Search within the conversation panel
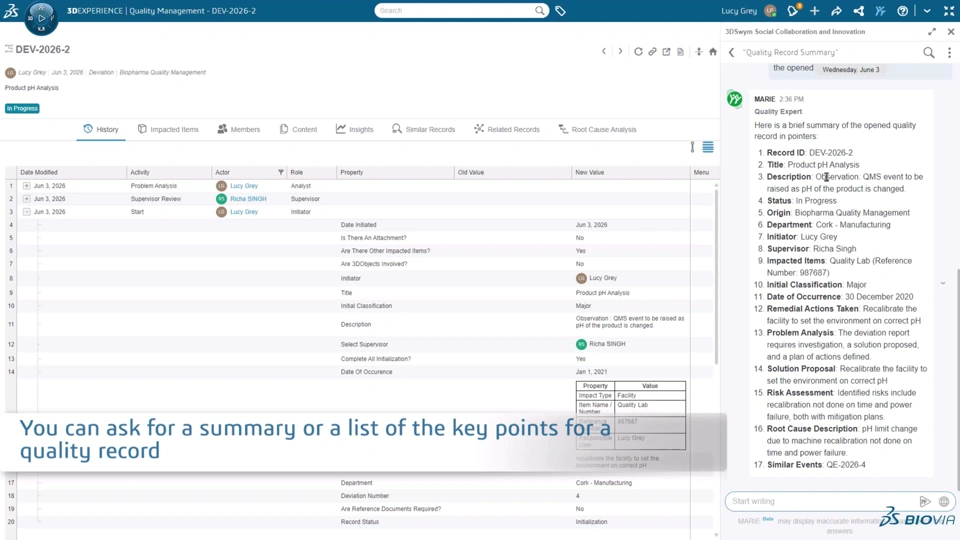The image size is (960, 540). click(929, 53)
